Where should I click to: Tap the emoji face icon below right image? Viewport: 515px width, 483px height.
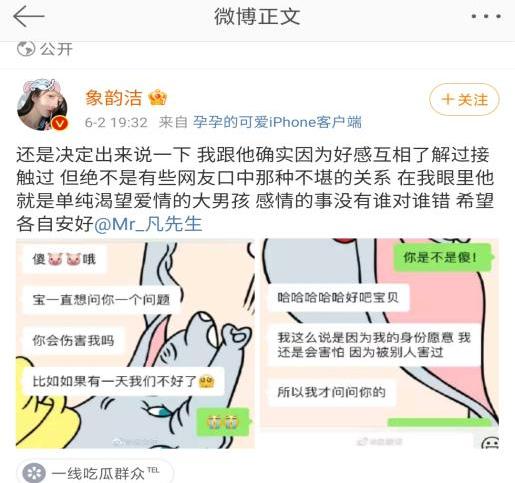tap(490, 443)
